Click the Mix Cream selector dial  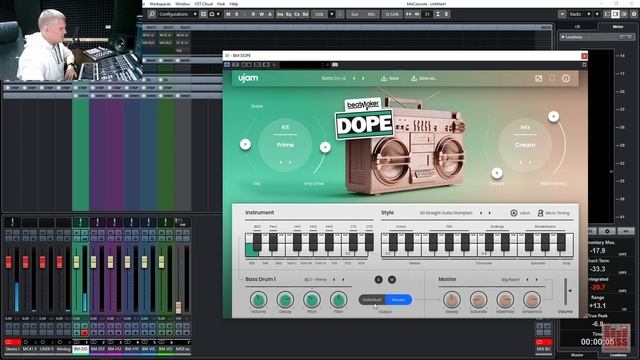[x=525, y=145]
